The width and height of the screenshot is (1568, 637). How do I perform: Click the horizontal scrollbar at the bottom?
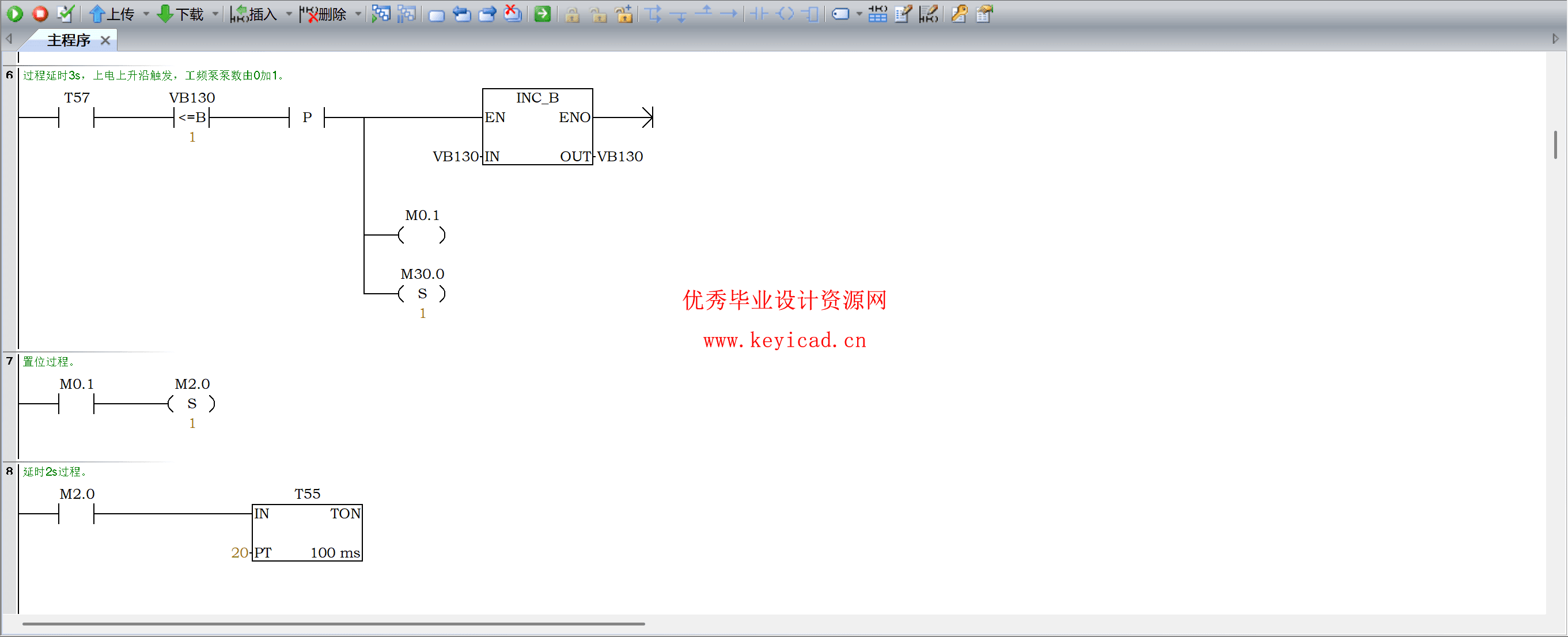click(x=334, y=624)
